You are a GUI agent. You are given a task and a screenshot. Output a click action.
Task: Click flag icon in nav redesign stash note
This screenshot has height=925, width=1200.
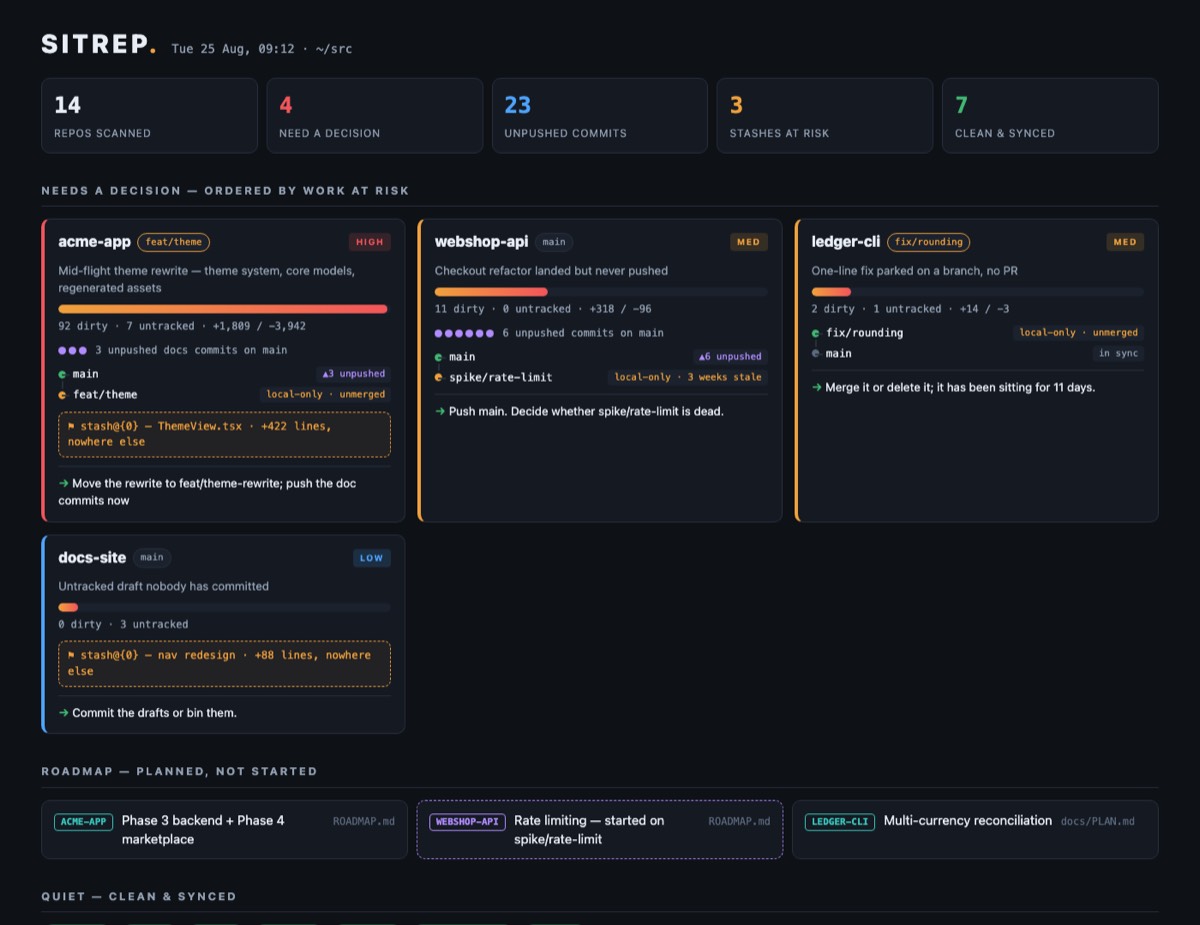pyautogui.click(x=71, y=656)
